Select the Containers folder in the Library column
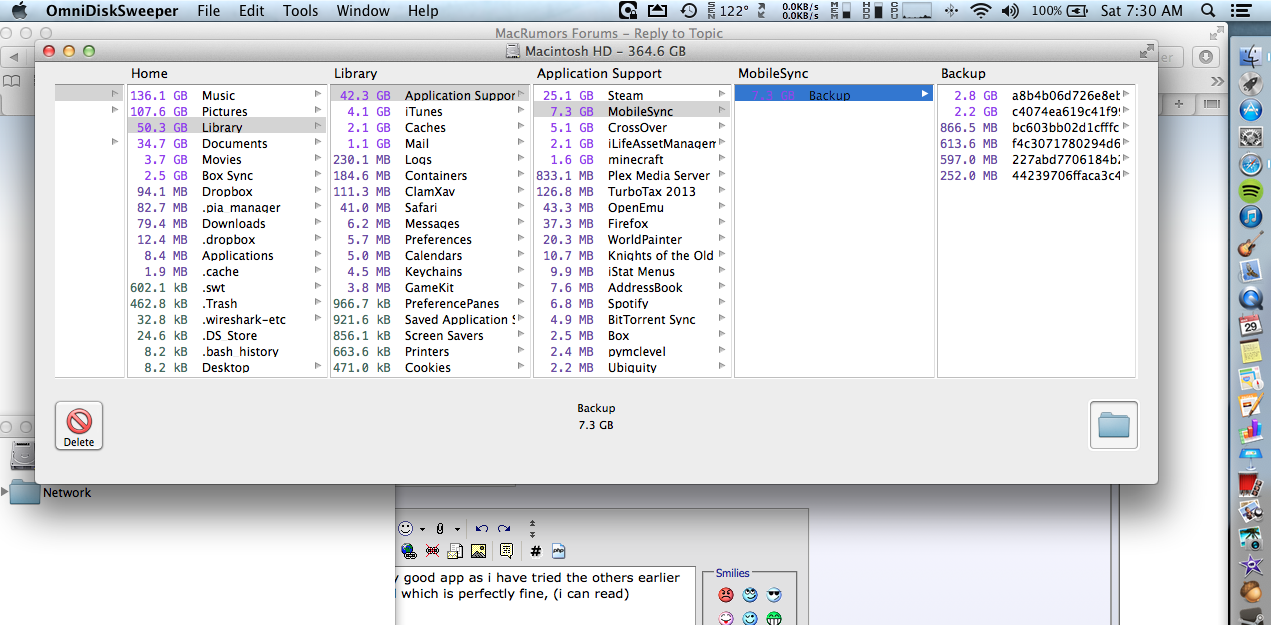The height and width of the screenshot is (625, 1271). click(x=430, y=175)
